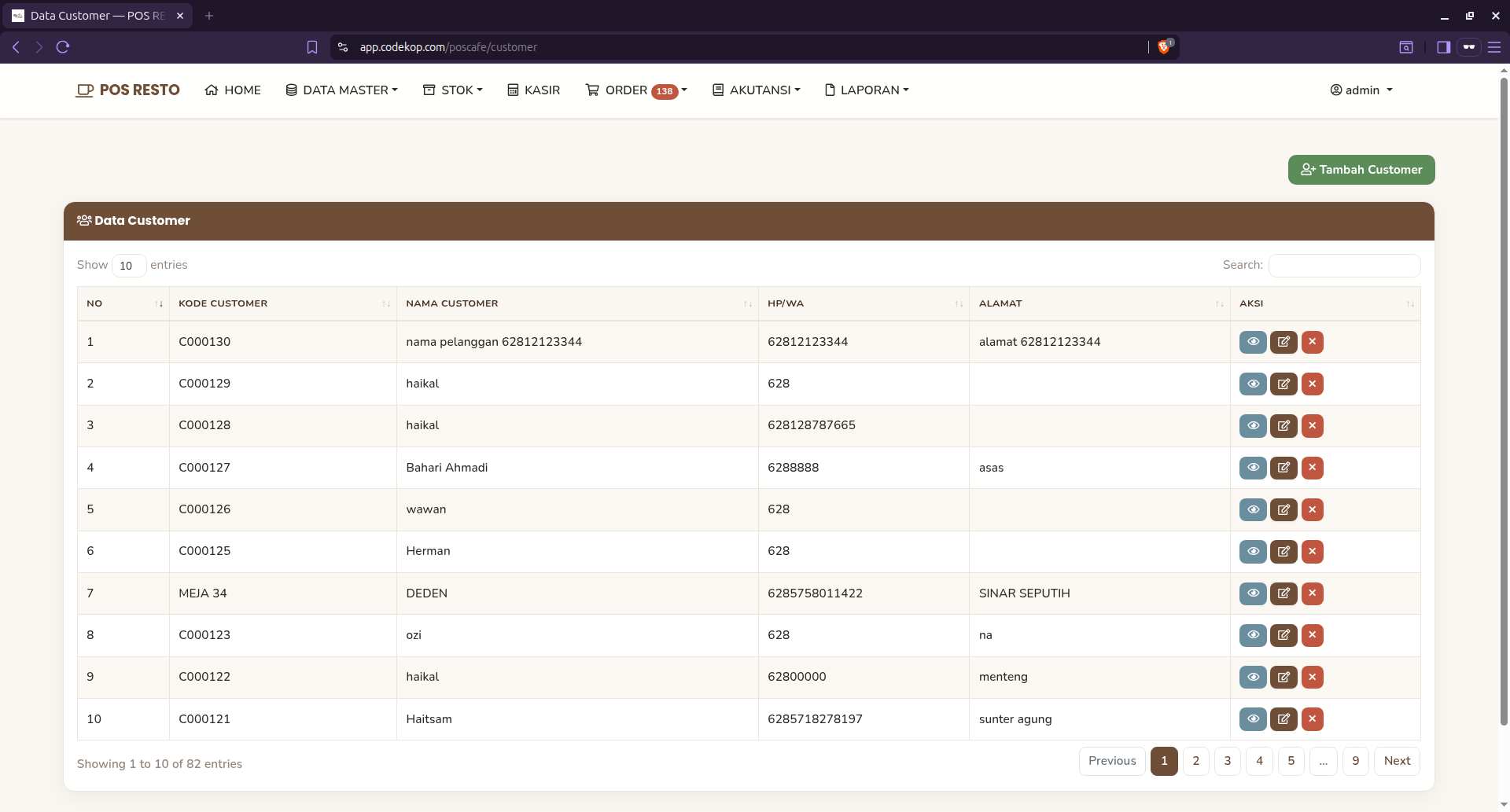Sort by KODE CUSTOMER column
This screenshot has height=812, width=1510.
pyautogui.click(x=282, y=303)
